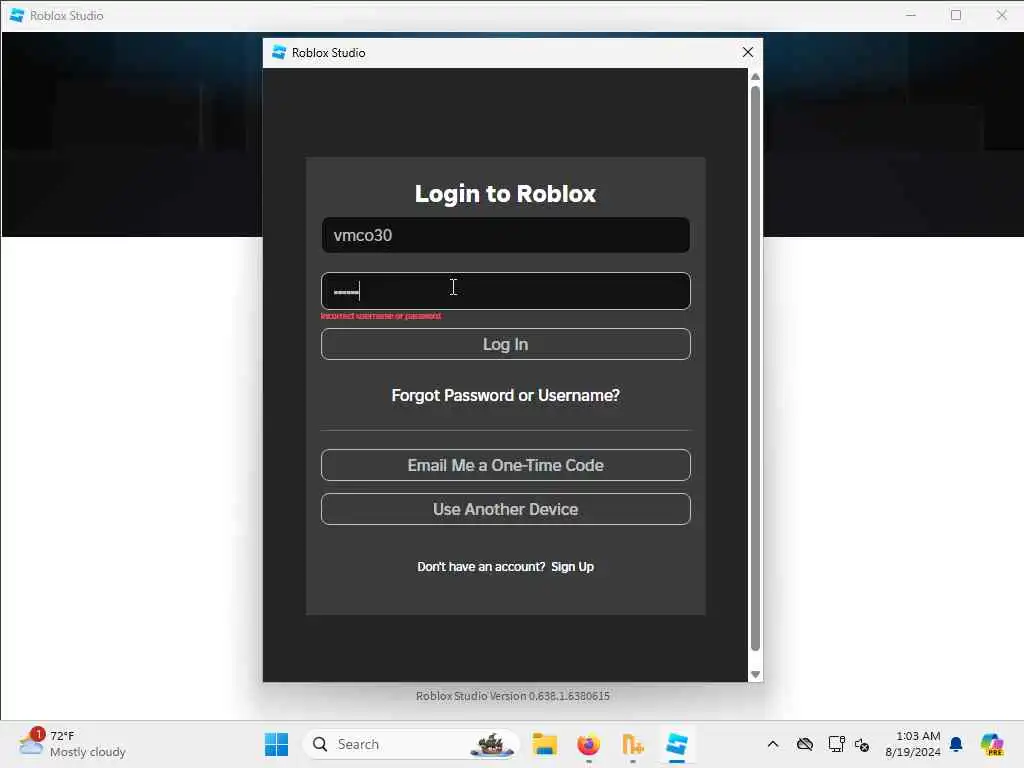Close the Roblox Studio login dialog
This screenshot has width=1024, height=768.
click(748, 52)
